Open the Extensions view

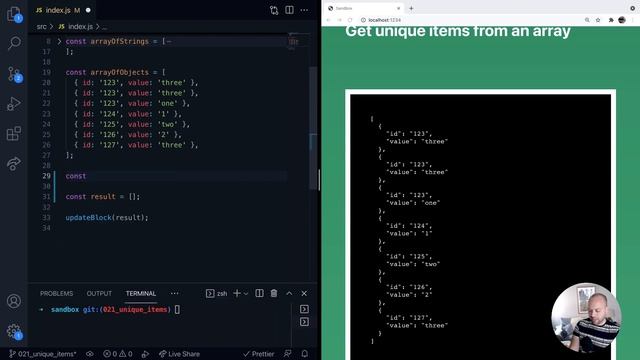click(14, 133)
